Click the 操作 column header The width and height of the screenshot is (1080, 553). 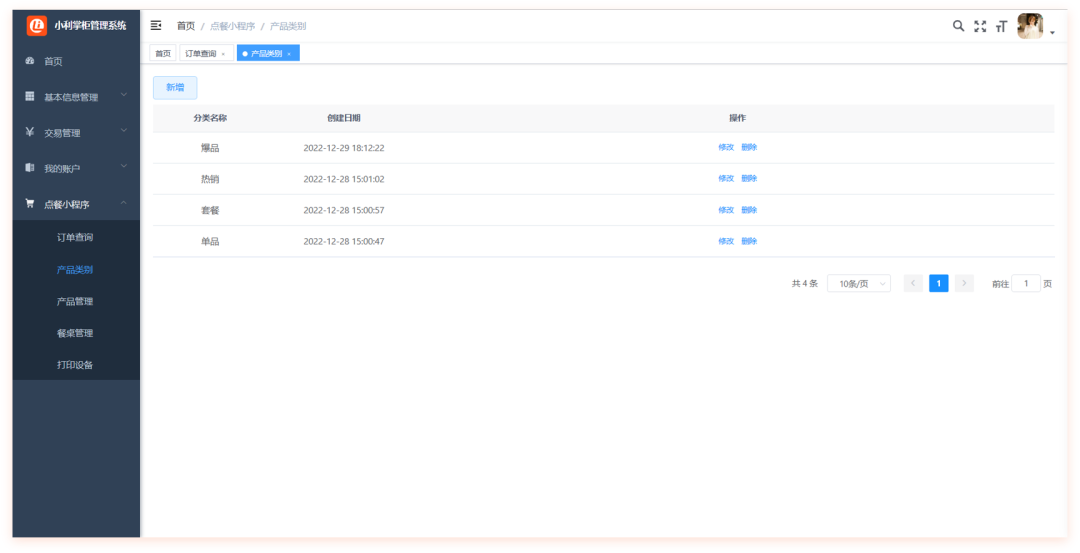[x=738, y=118]
